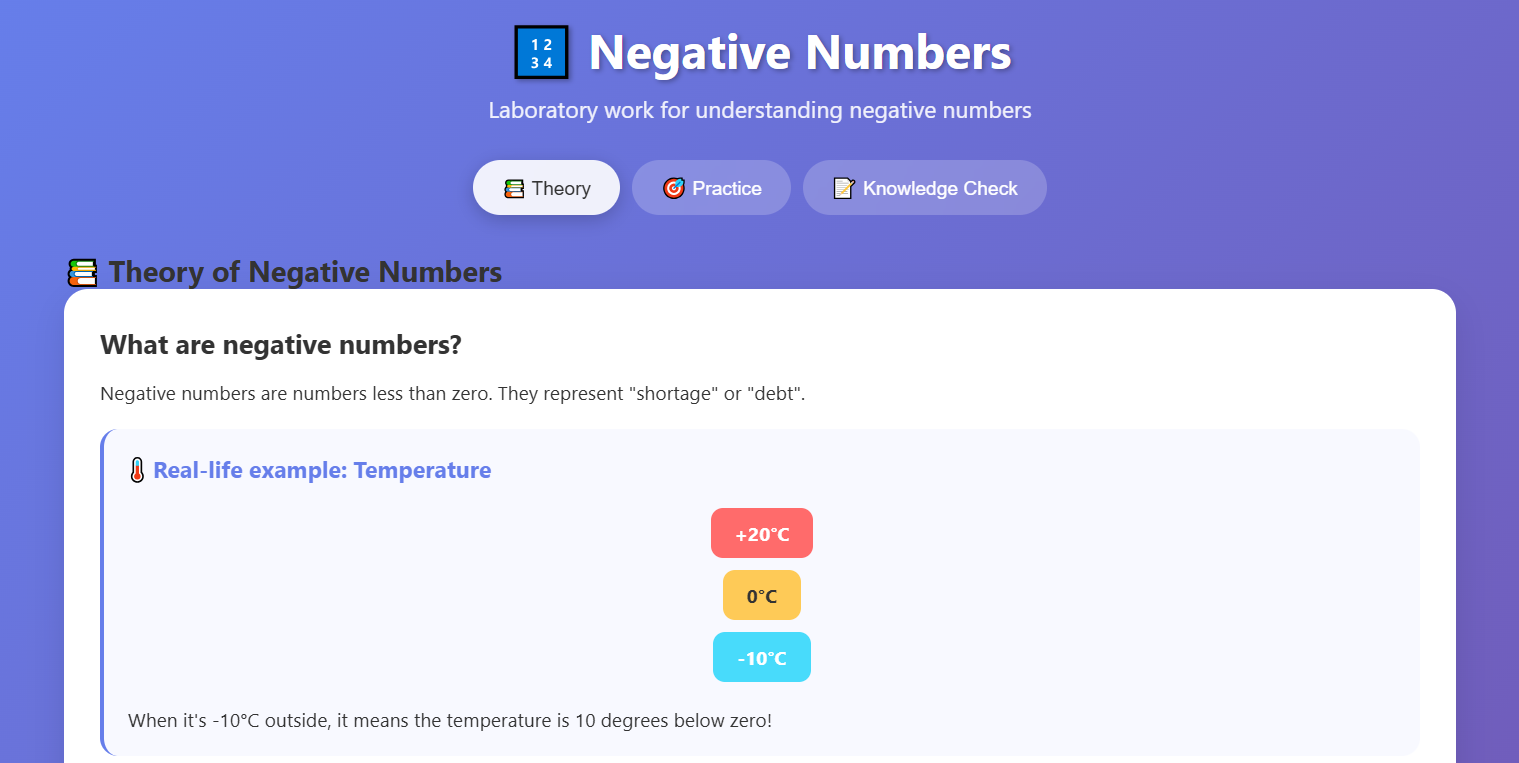The height and width of the screenshot is (763, 1519).
Task: Click the What are negative numbers heading
Action: (281, 345)
